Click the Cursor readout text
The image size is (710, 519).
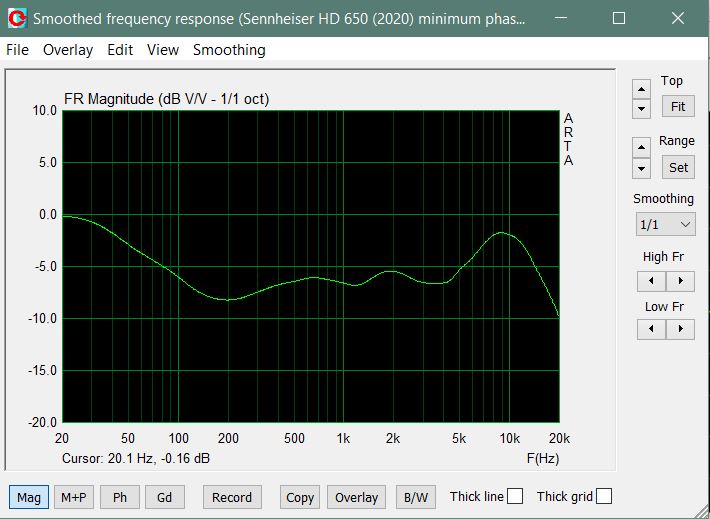click(136, 458)
